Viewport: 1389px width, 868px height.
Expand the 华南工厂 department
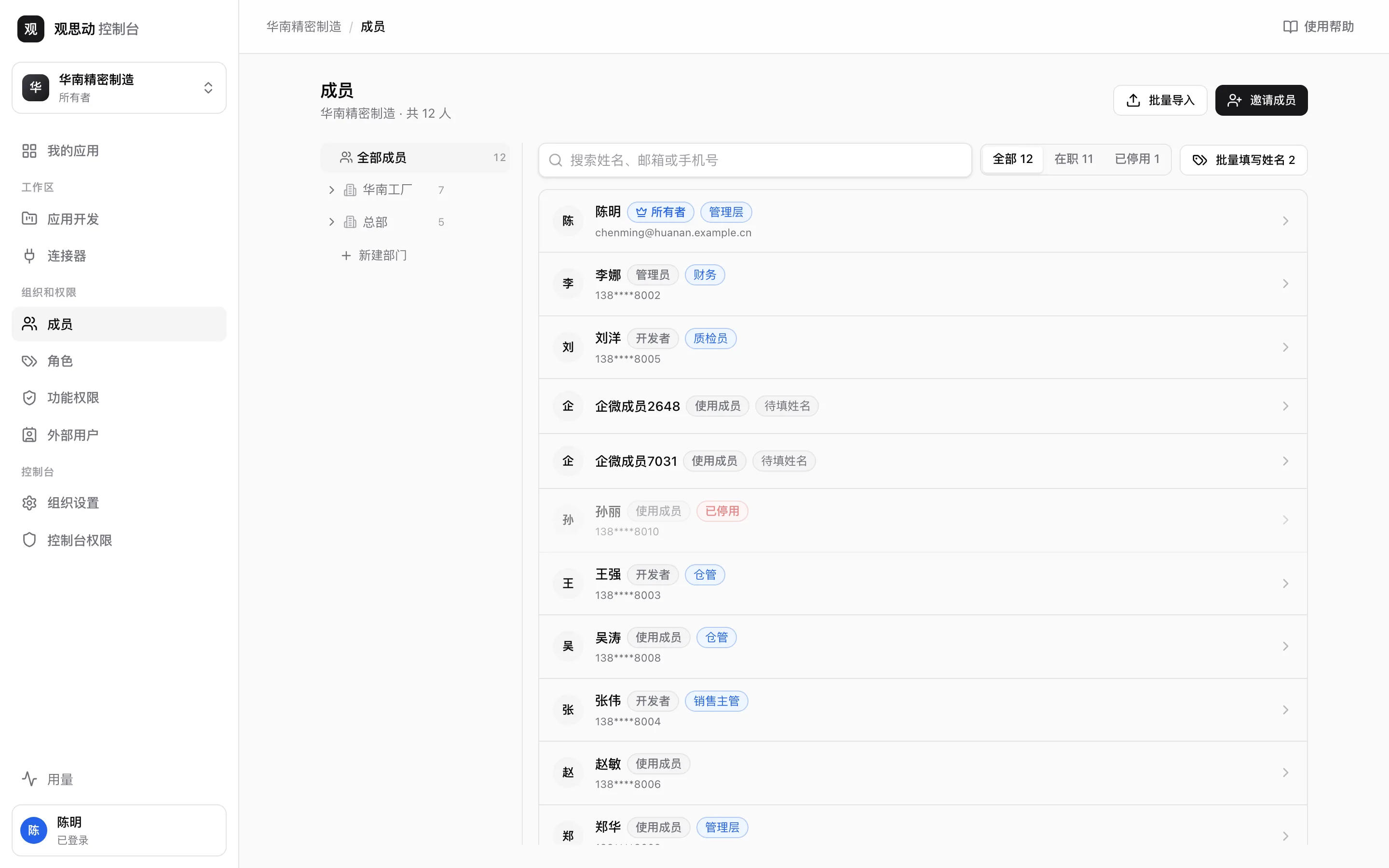point(331,190)
